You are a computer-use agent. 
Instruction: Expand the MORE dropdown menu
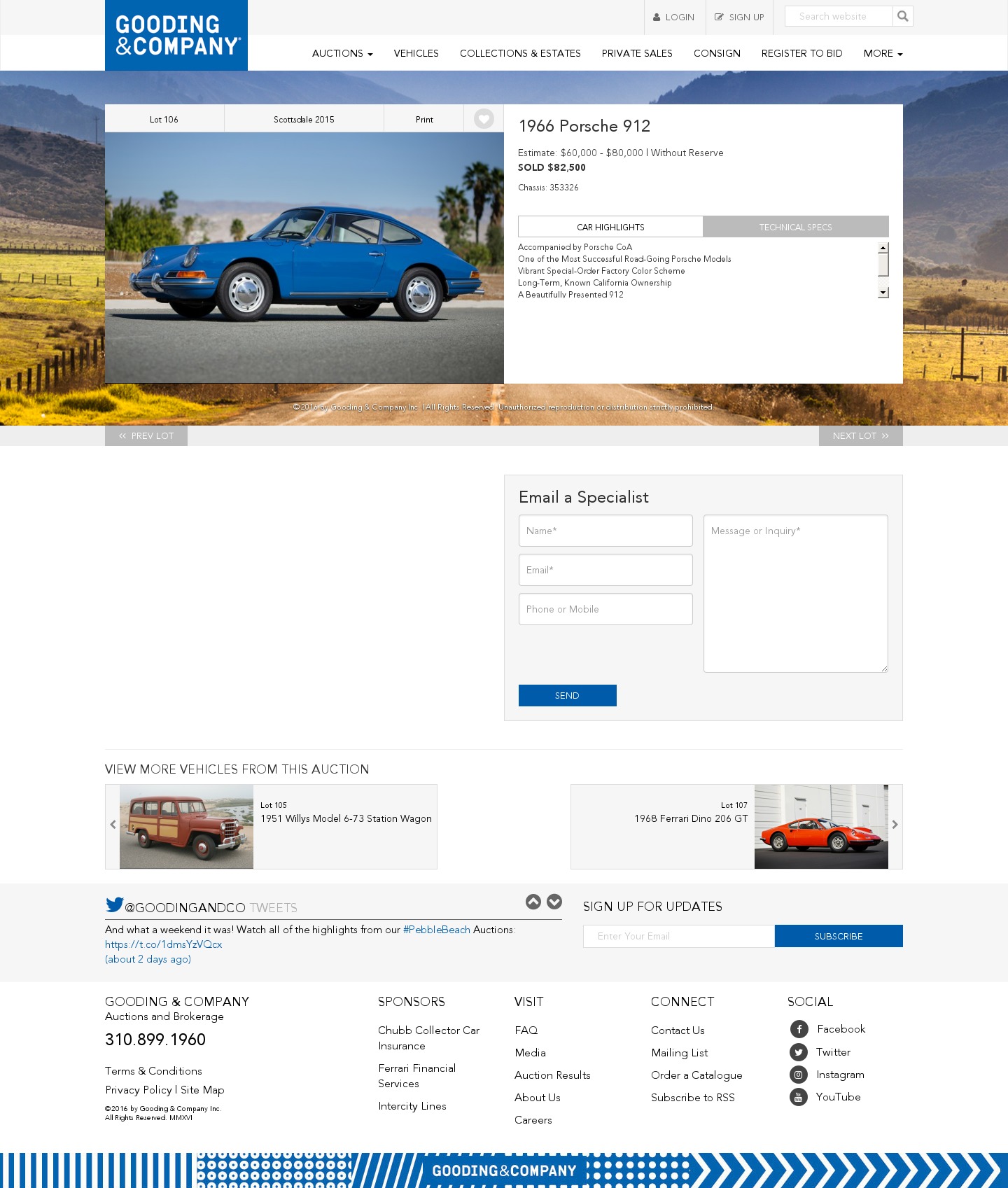click(x=883, y=53)
